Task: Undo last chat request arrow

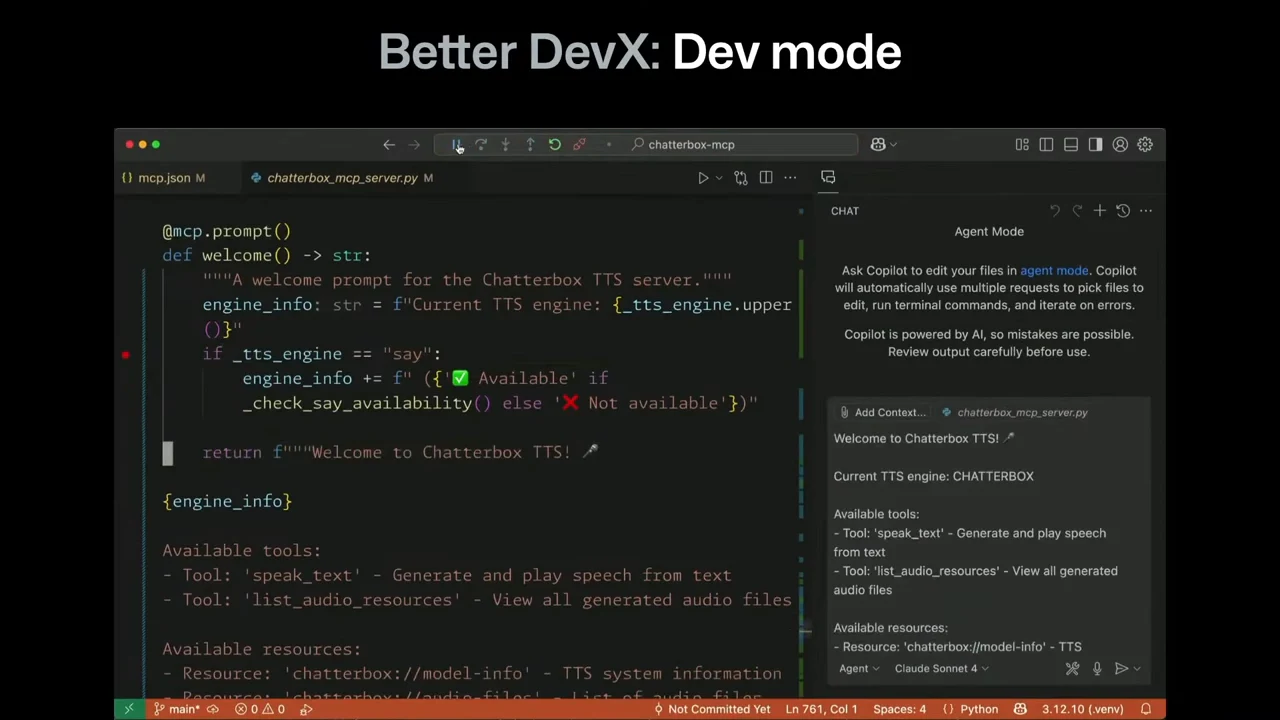Action: pos(1055,211)
